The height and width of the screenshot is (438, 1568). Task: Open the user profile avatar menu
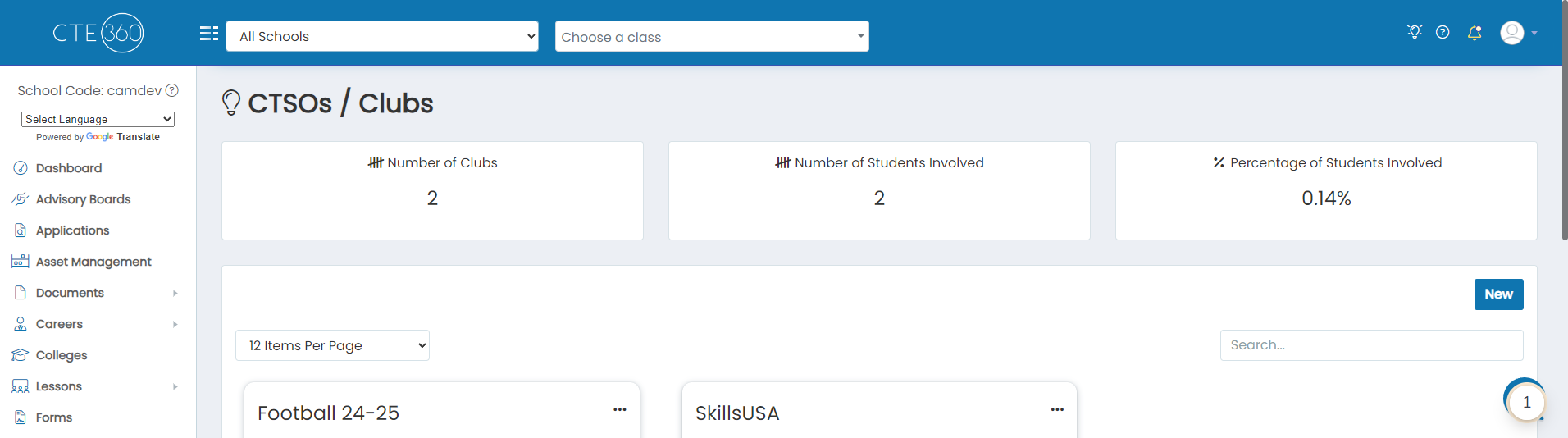[1519, 33]
